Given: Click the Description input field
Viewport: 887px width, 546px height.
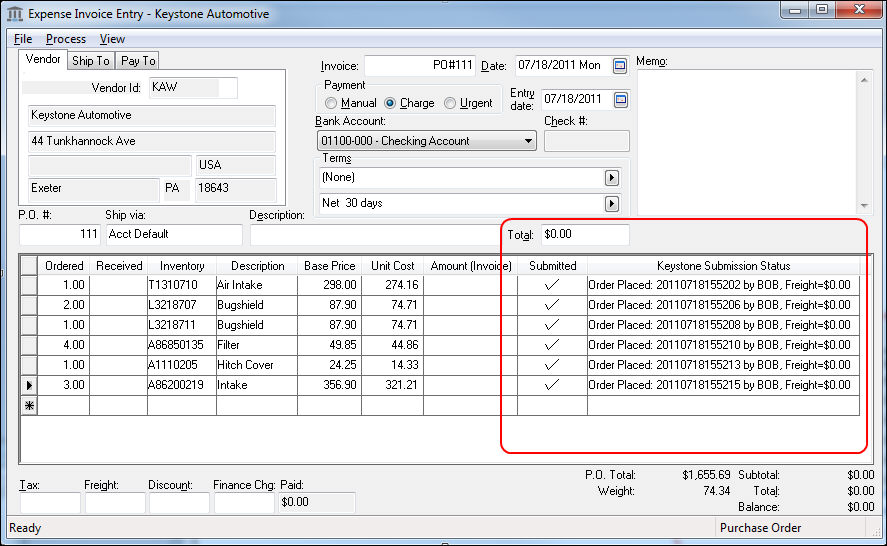Looking at the screenshot, I should pos(374,234).
